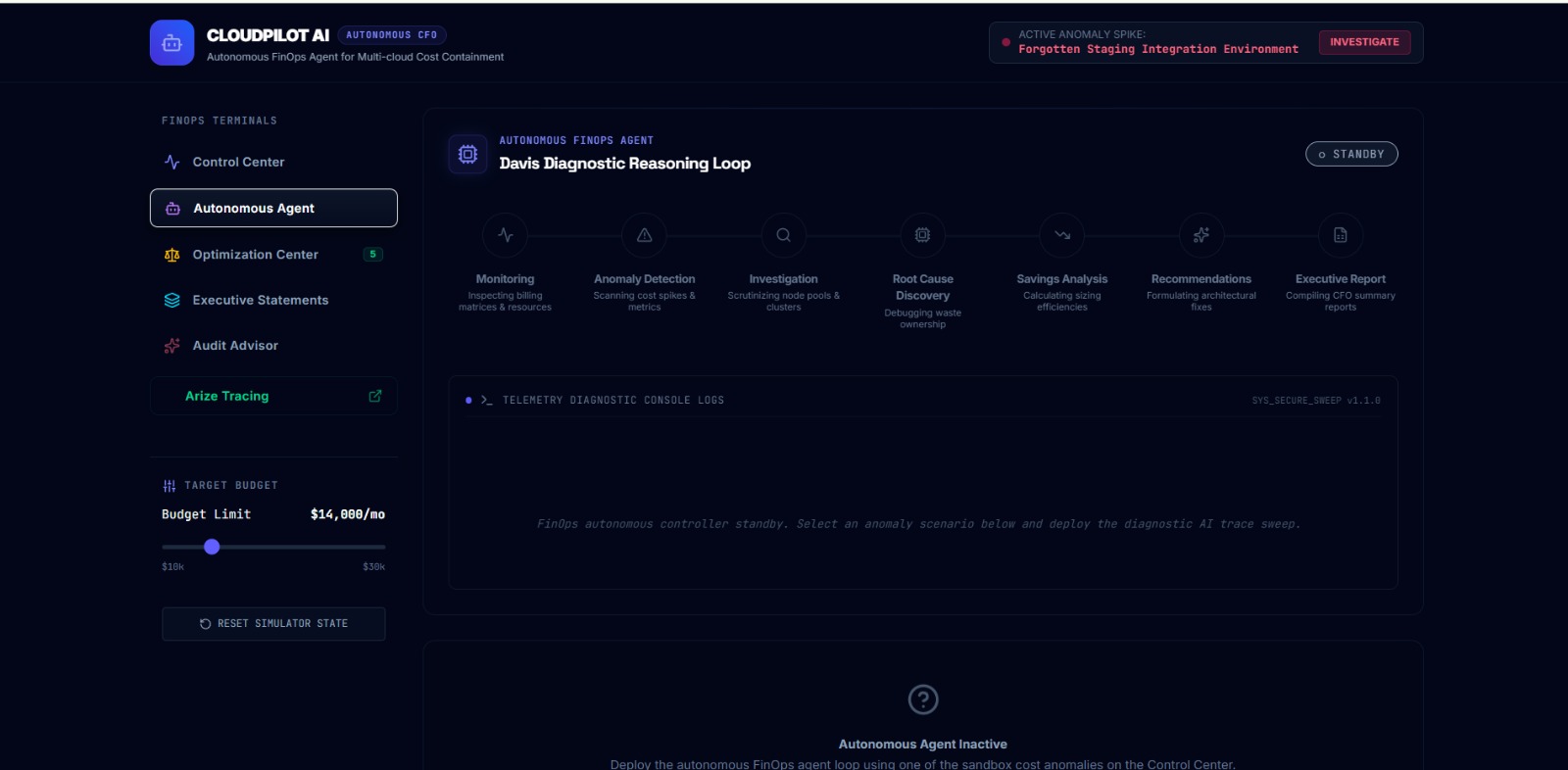Click the 'Anomaly Detection' step label
Viewport: 1568px width, 770px height.
click(645, 279)
